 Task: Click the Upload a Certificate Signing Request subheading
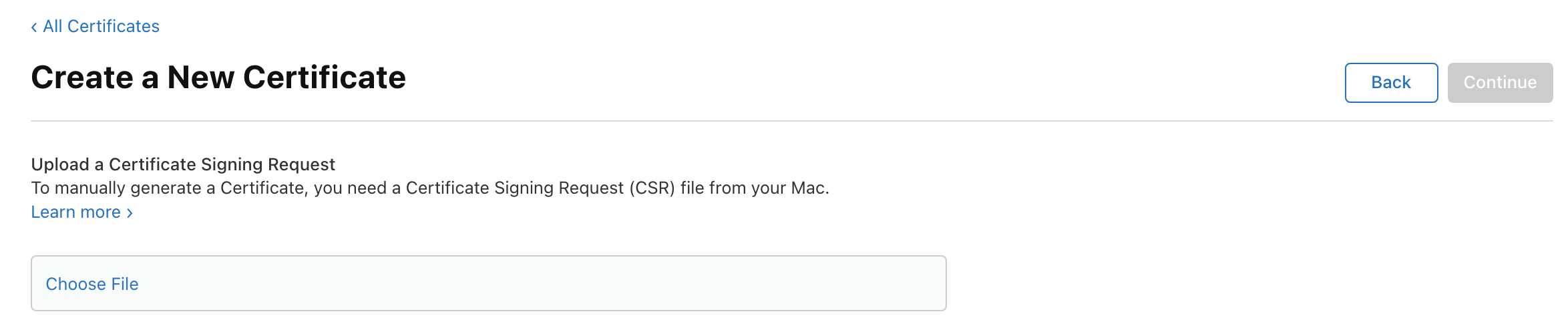(x=183, y=164)
